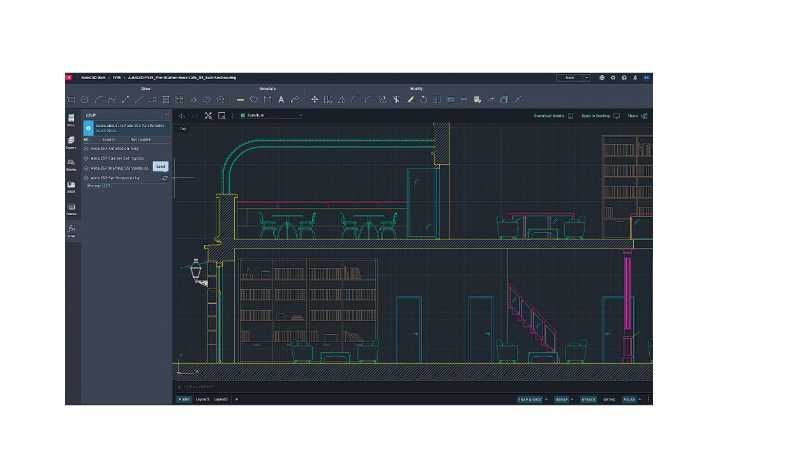Image resolution: width=801 pixels, height=472 pixels.
Task: Select the Rotate modify tool
Action: click(423, 100)
